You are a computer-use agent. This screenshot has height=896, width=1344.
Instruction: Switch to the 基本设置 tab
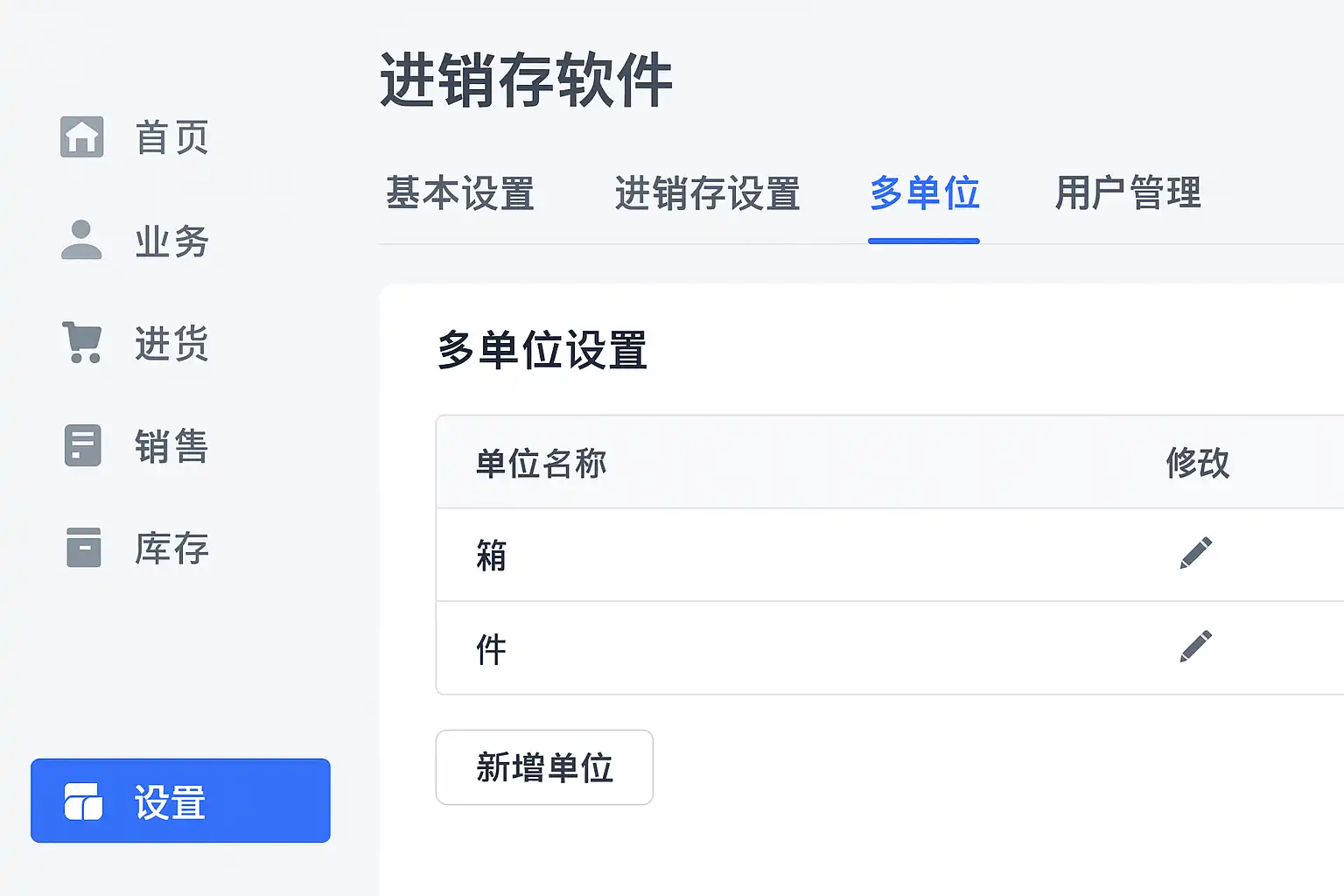click(x=460, y=193)
